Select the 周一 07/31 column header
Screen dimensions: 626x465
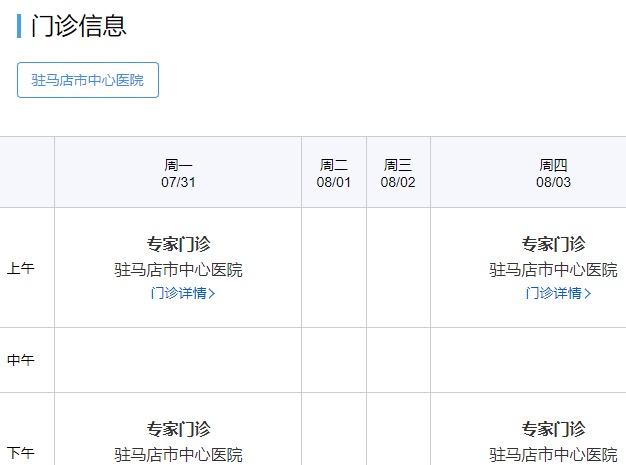pos(178,173)
